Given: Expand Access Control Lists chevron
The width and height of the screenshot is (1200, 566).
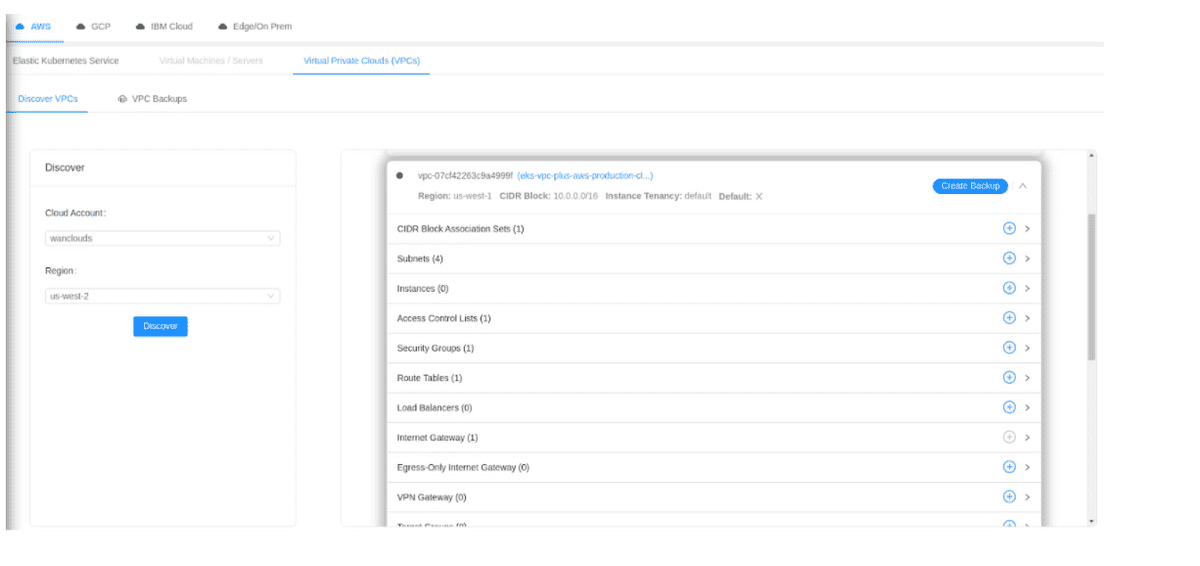Looking at the screenshot, I should coord(1028,319).
